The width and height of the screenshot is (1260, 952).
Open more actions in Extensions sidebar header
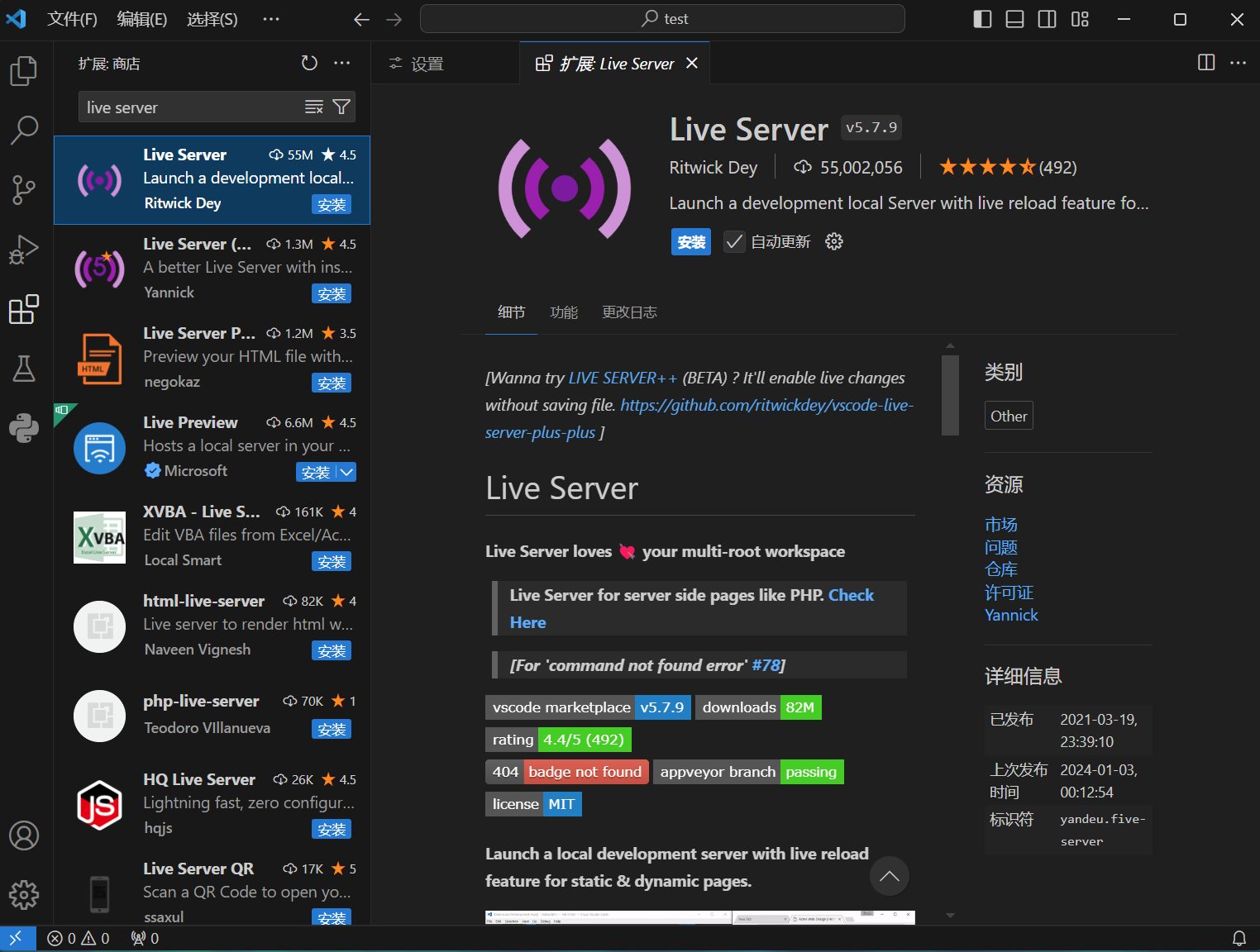tap(342, 63)
